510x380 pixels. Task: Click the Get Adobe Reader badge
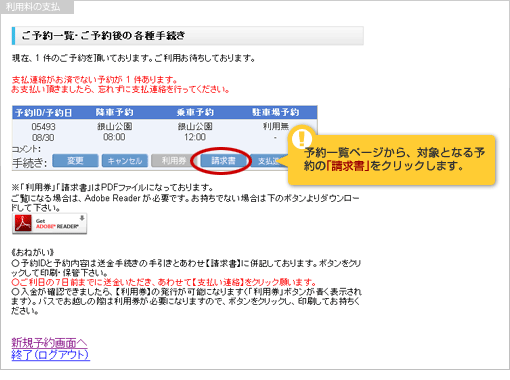point(50,223)
